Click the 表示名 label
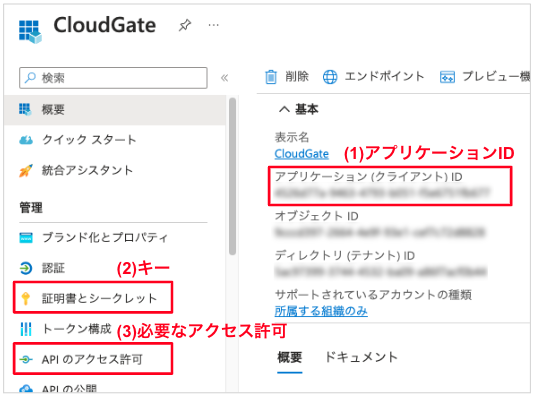Image resolution: width=536 pixels, height=396 pixels. (292, 137)
